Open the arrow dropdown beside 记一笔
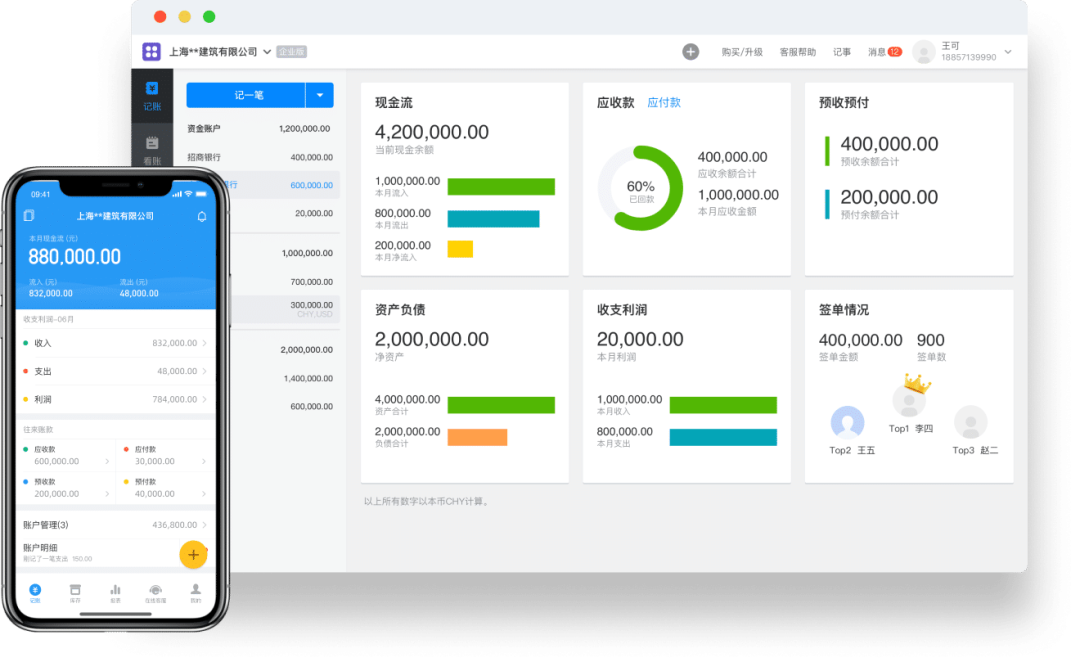 pyautogui.click(x=320, y=95)
